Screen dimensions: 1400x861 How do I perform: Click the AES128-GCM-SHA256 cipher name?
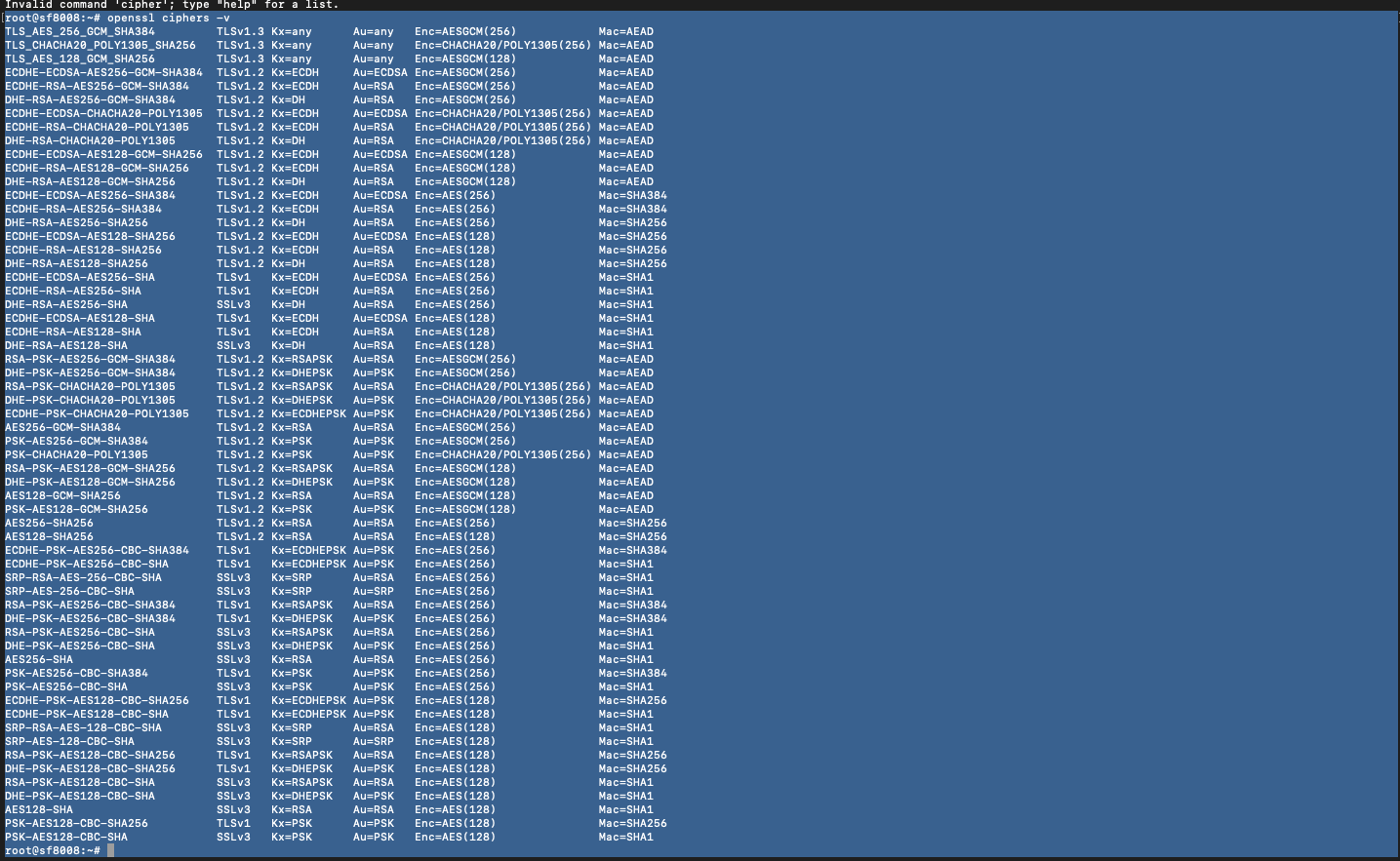pyautogui.click(x=62, y=495)
